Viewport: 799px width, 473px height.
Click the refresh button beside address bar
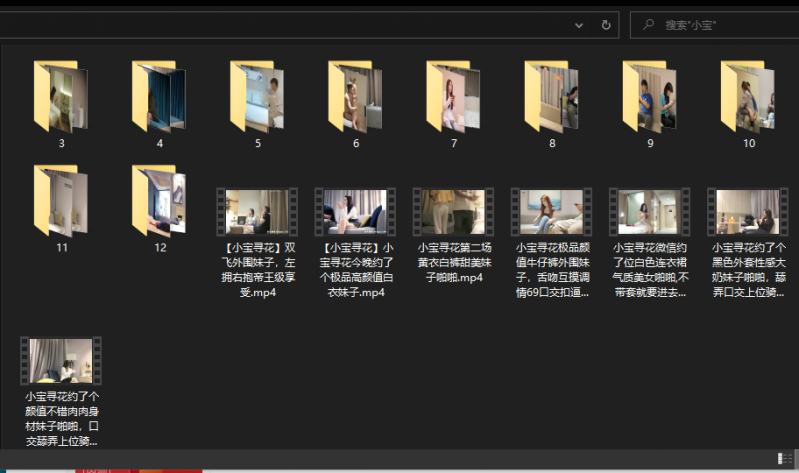pyautogui.click(x=606, y=25)
